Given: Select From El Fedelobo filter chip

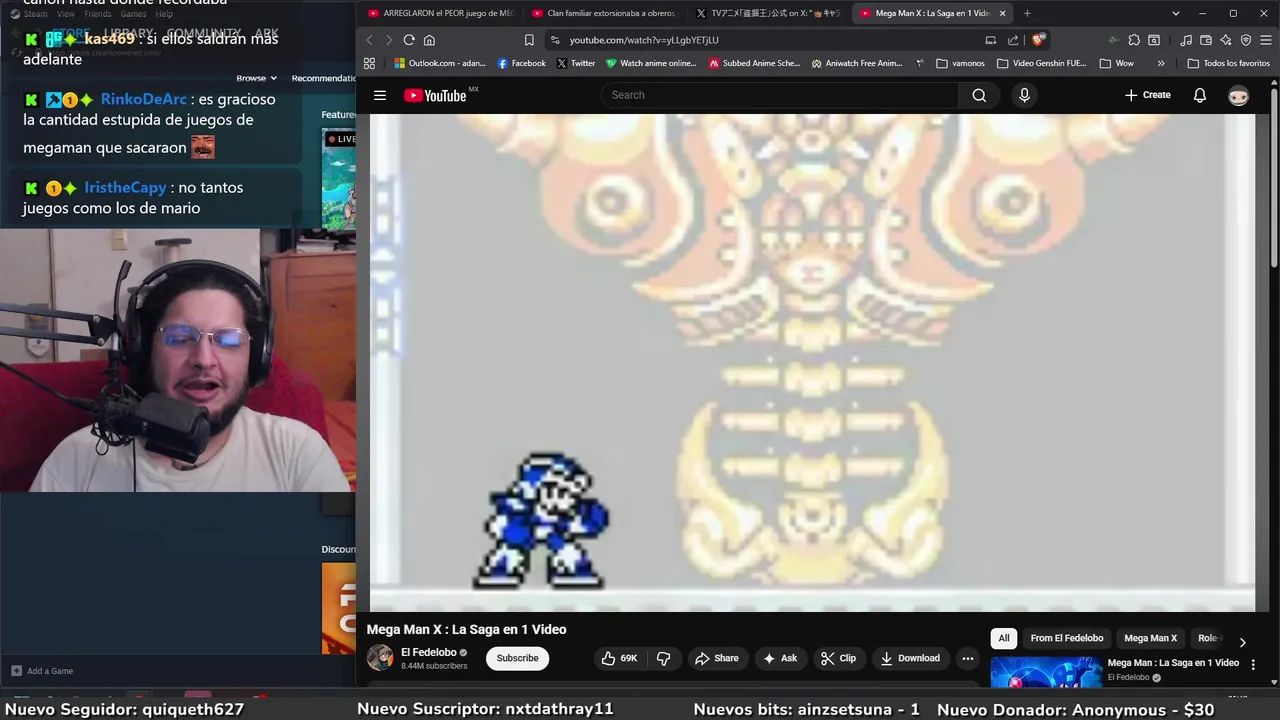Looking at the screenshot, I should tap(1067, 638).
